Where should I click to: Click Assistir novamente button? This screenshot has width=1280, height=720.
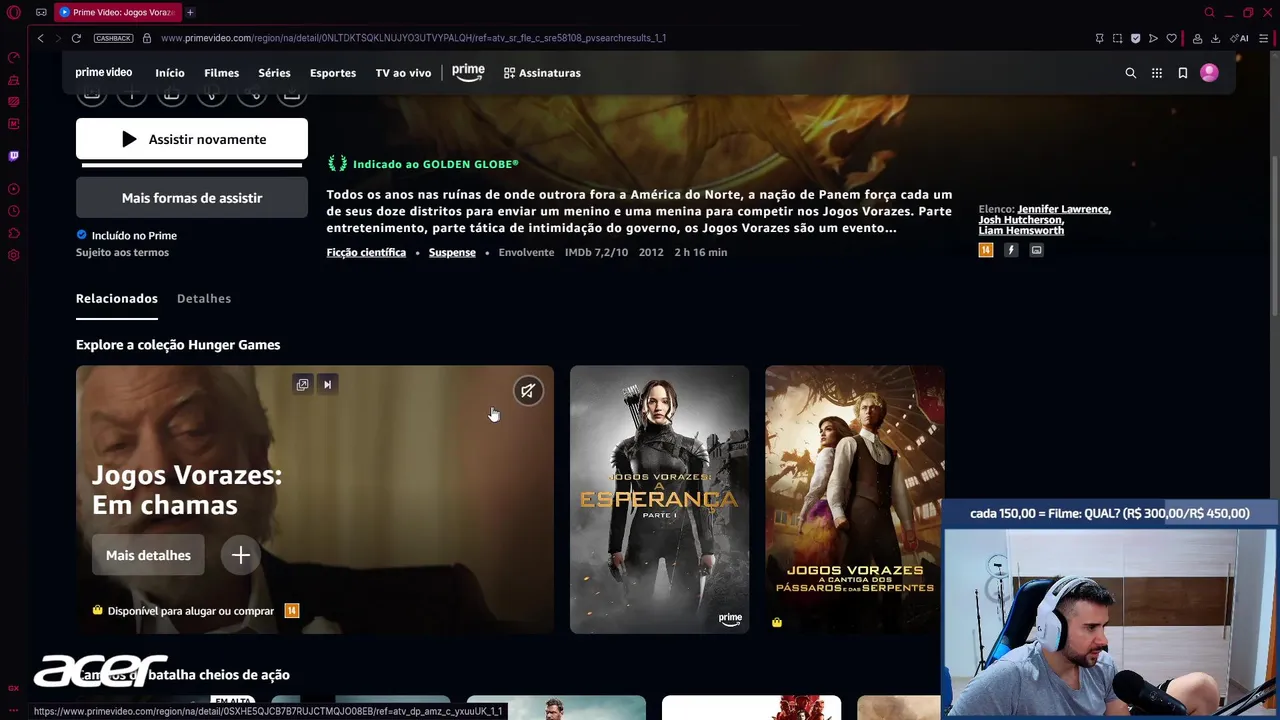(192, 139)
